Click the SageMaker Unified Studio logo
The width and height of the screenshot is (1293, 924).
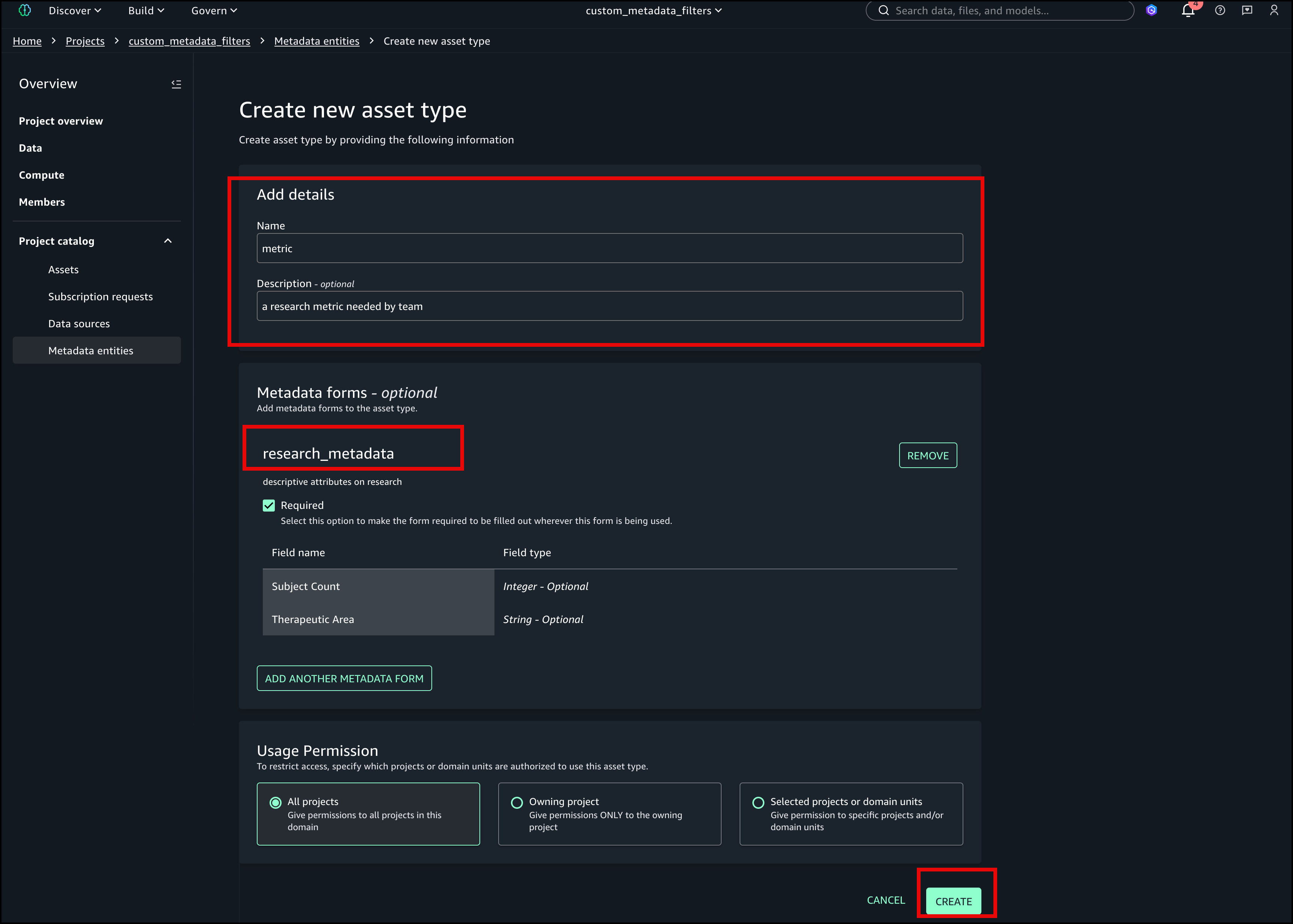pyautogui.click(x=24, y=10)
